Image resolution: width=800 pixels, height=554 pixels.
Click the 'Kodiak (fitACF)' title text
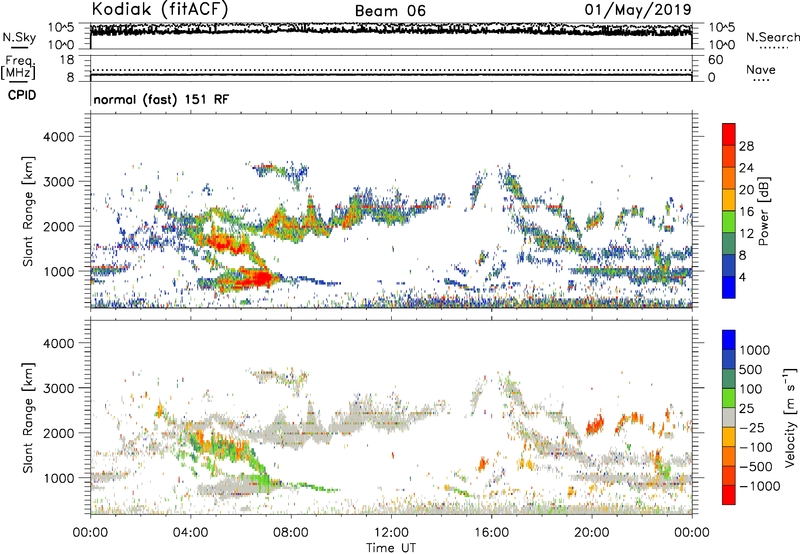(160, 9)
